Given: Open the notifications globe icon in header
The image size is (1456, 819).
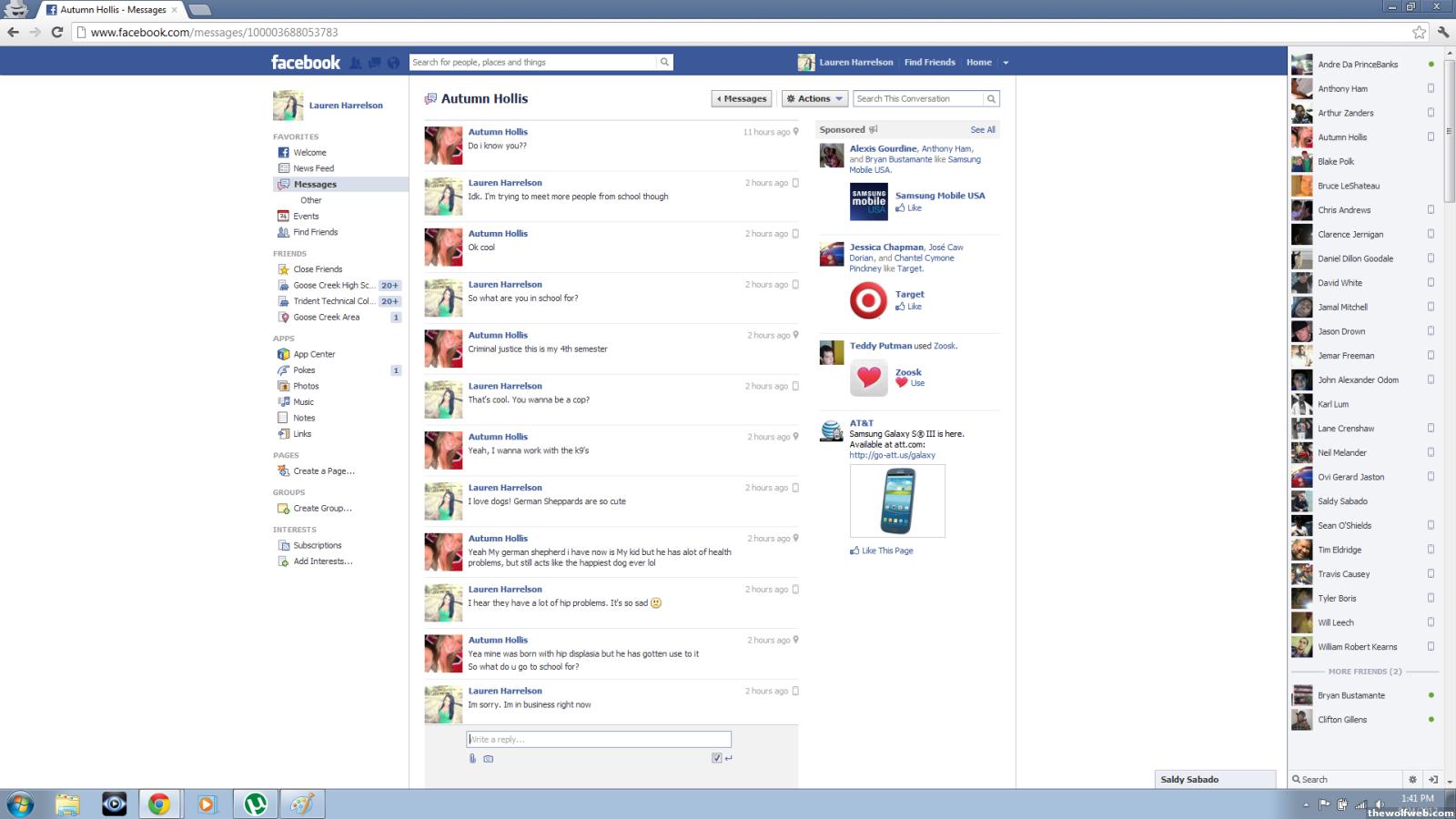Looking at the screenshot, I should (x=393, y=63).
